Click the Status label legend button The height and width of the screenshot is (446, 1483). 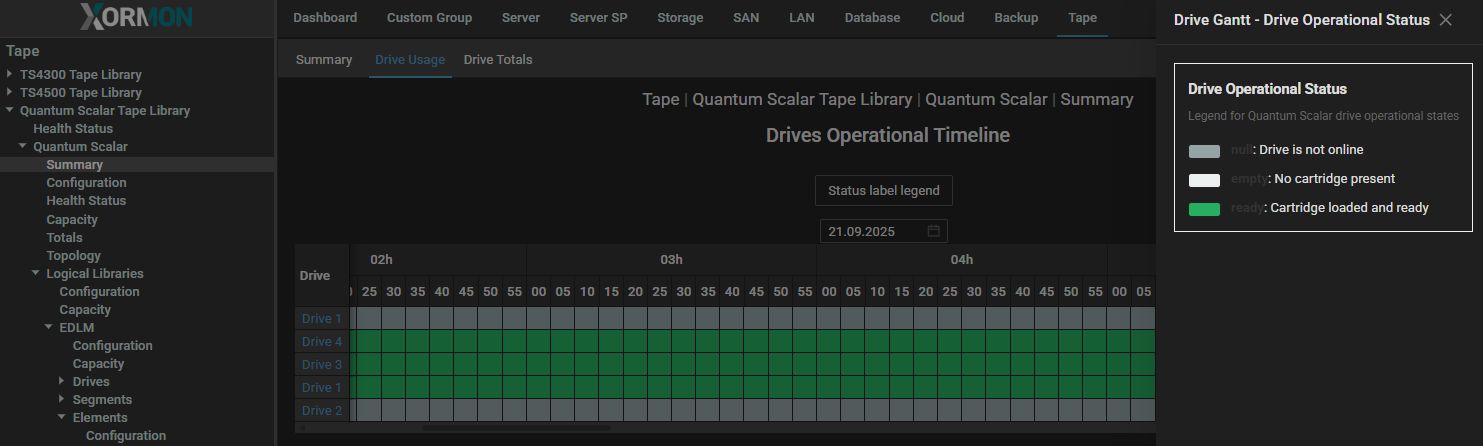(884, 190)
